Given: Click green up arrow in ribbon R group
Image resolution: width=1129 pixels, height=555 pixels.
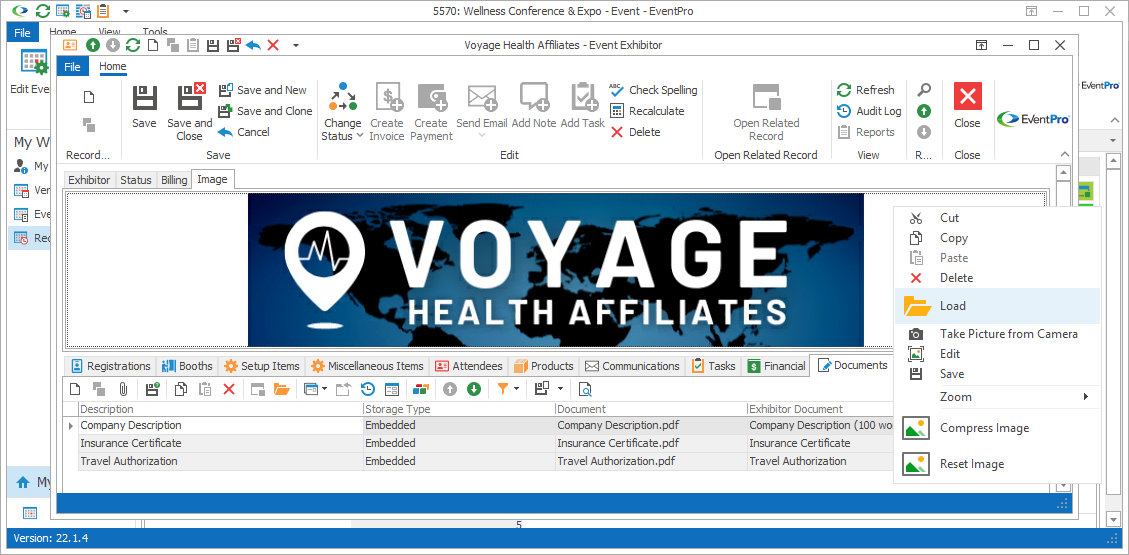Looking at the screenshot, I should coord(924,111).
